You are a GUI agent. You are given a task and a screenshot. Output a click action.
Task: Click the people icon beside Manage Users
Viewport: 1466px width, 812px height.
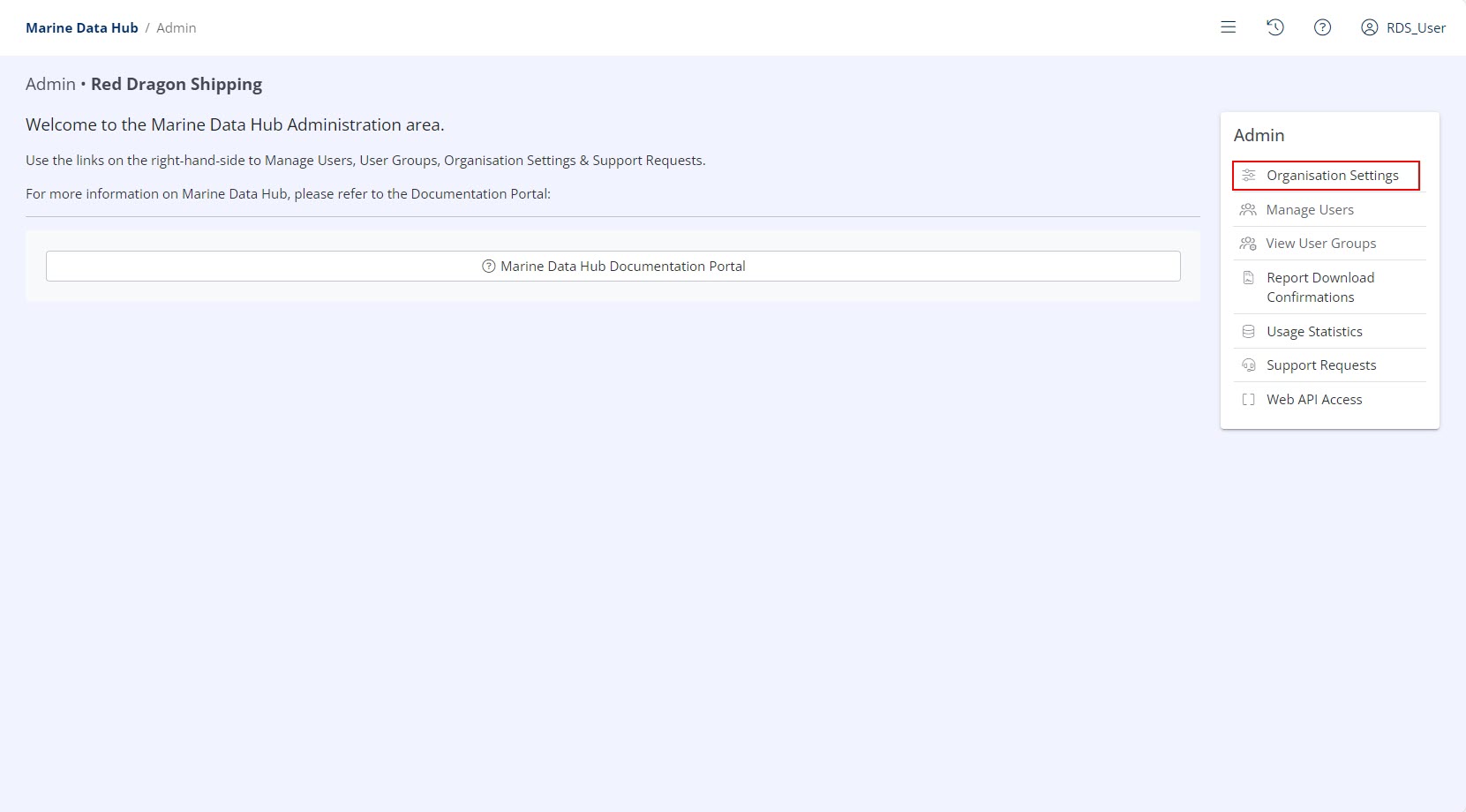[1248, 210]
